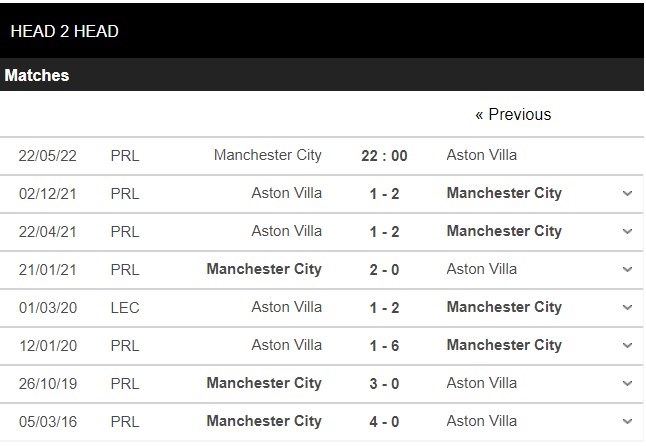Click Manchester City in the 22/05/22 row
646x446 pixels.
(268, 155)
